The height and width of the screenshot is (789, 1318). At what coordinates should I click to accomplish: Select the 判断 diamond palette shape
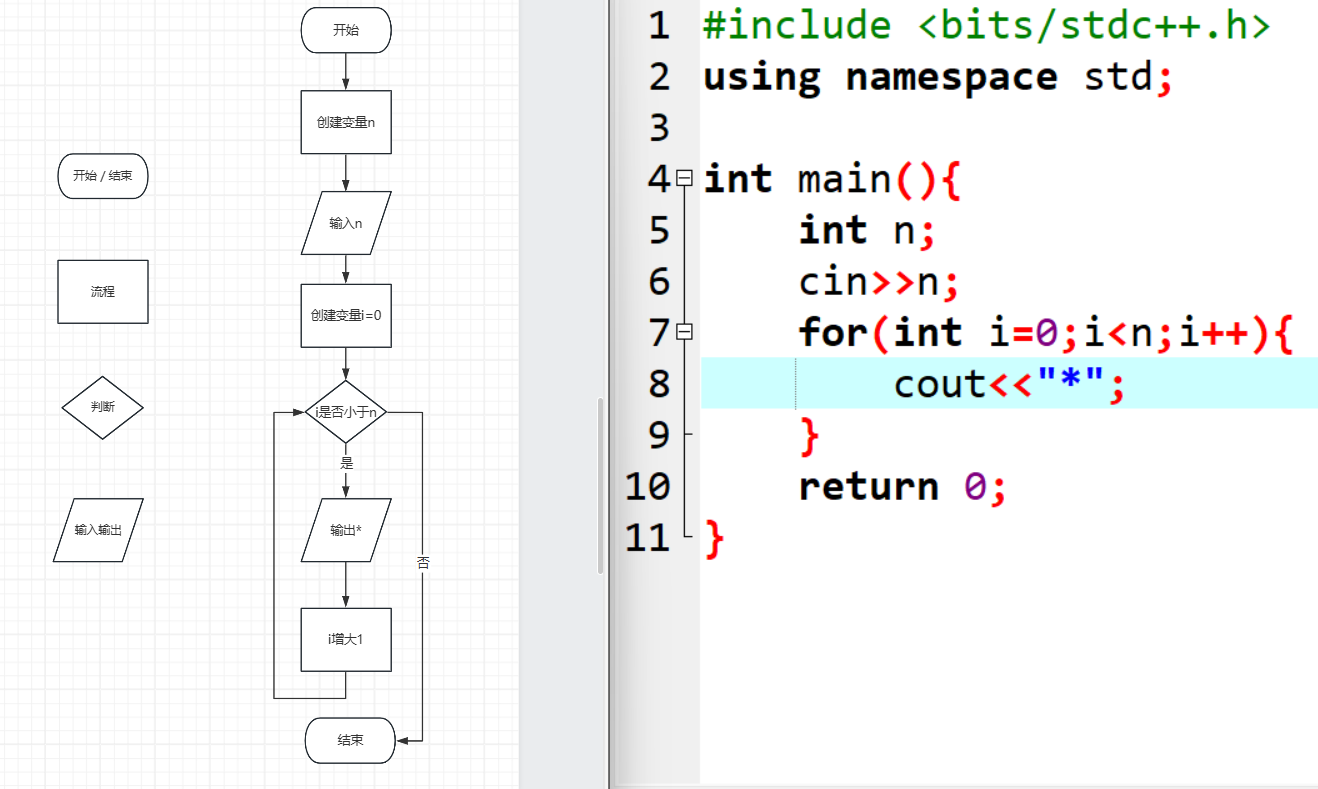[102, 408]
